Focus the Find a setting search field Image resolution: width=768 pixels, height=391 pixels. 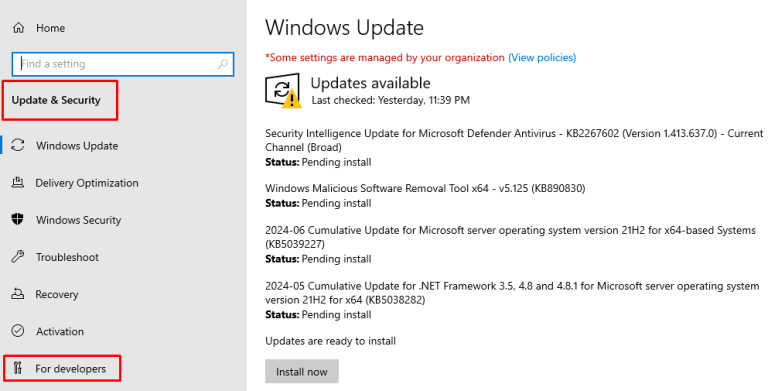pos(123,64)
